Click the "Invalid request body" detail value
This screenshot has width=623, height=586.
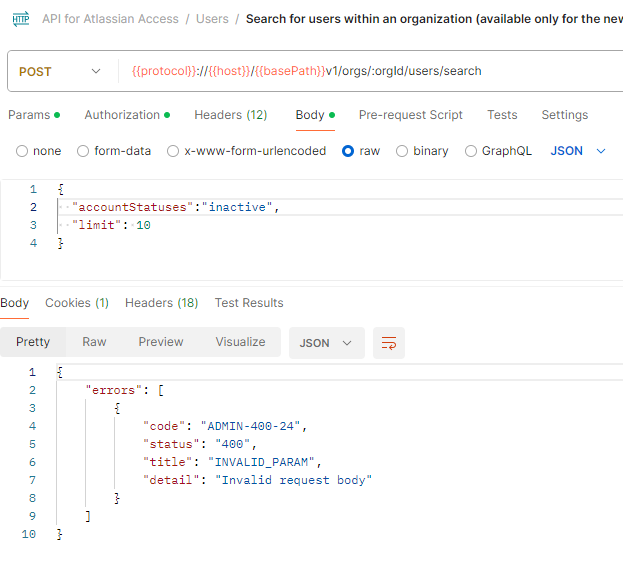tap(293, 480)
